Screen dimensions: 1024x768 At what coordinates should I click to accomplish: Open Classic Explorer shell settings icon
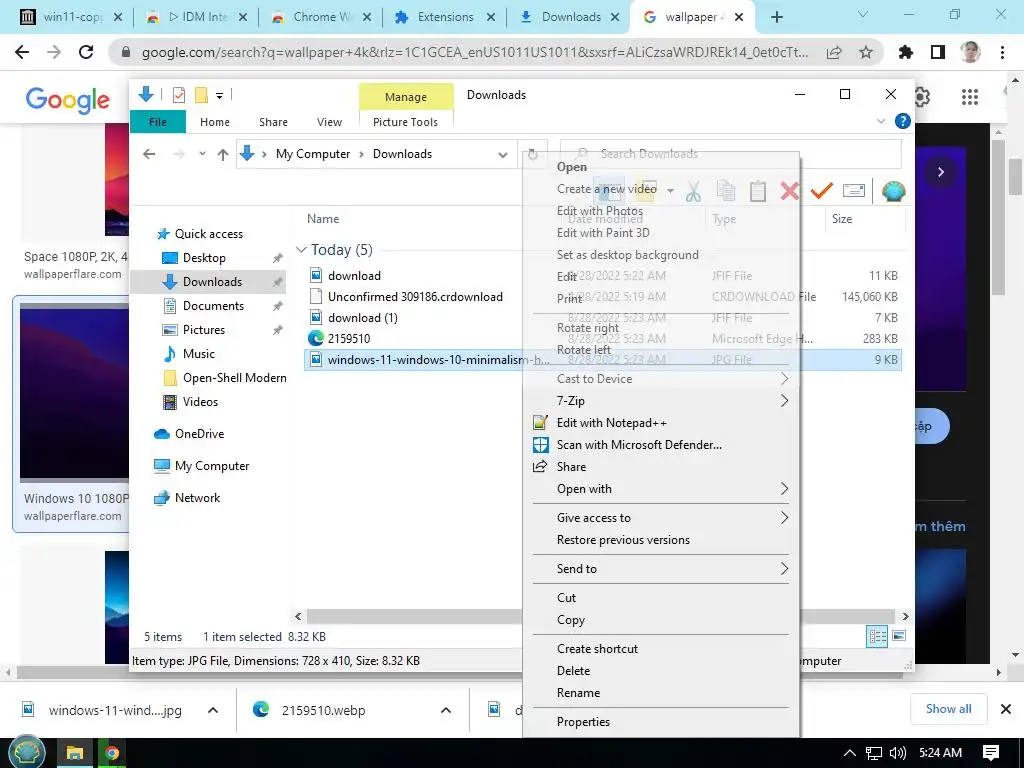tap(893, 191)
